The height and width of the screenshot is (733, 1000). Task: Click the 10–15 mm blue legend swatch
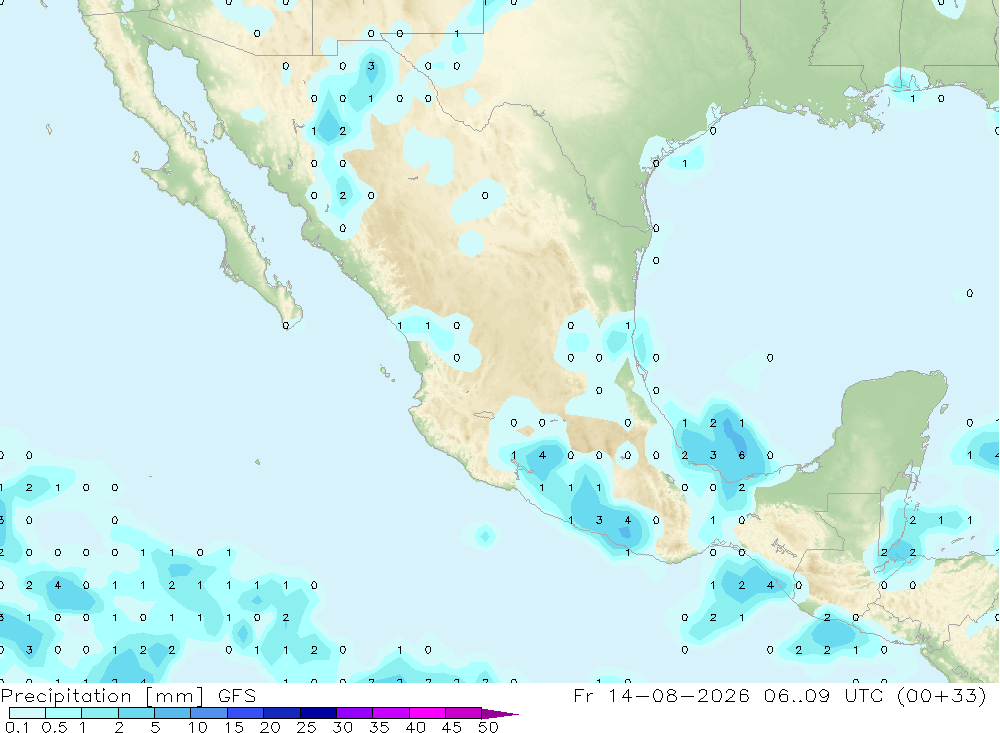tap(209, 713)
